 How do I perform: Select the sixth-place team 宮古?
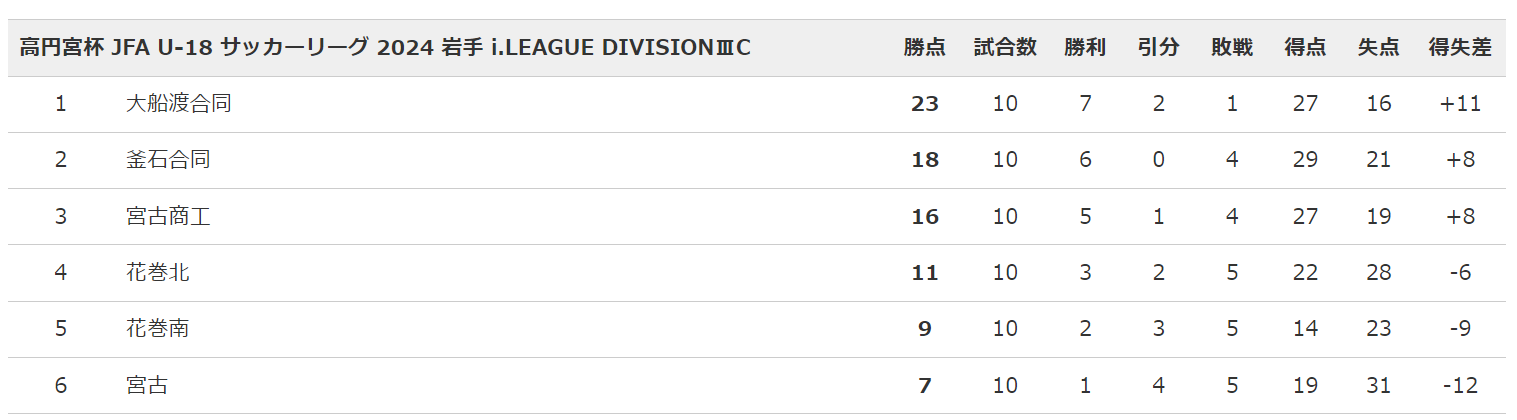tap(147, 385)
